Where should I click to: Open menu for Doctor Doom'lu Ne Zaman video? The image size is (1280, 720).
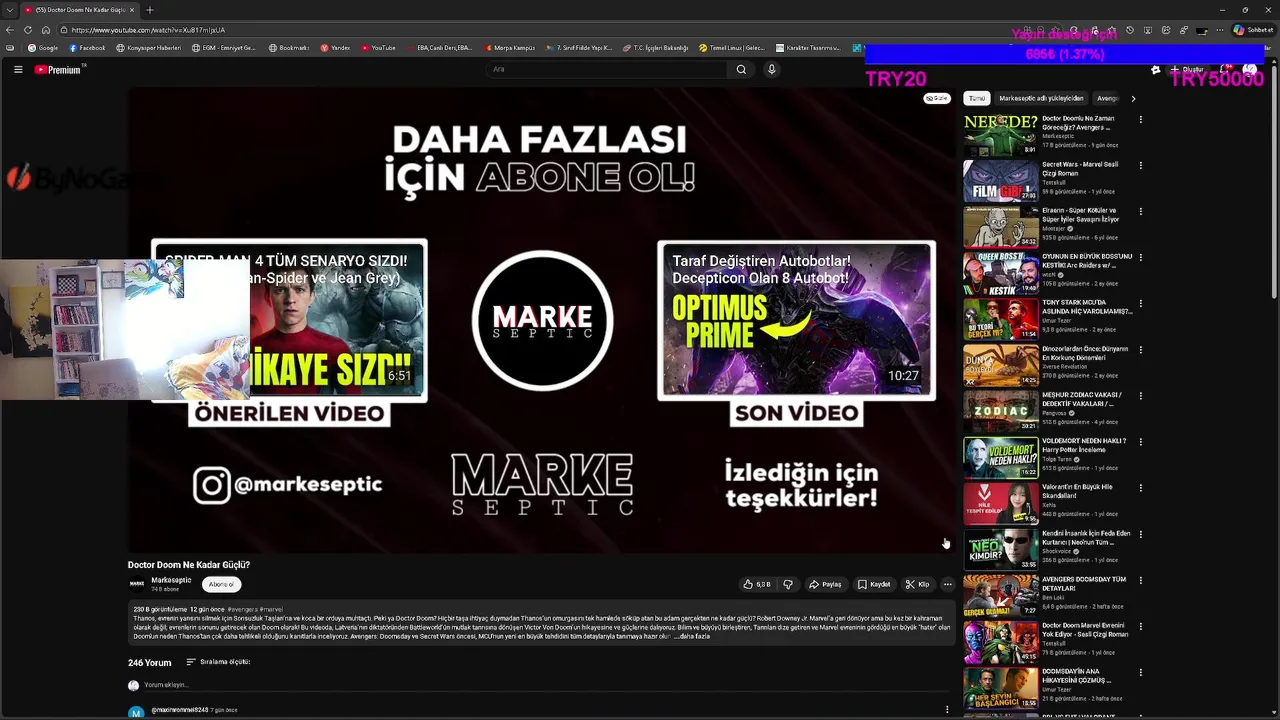tap(1140, 120)
